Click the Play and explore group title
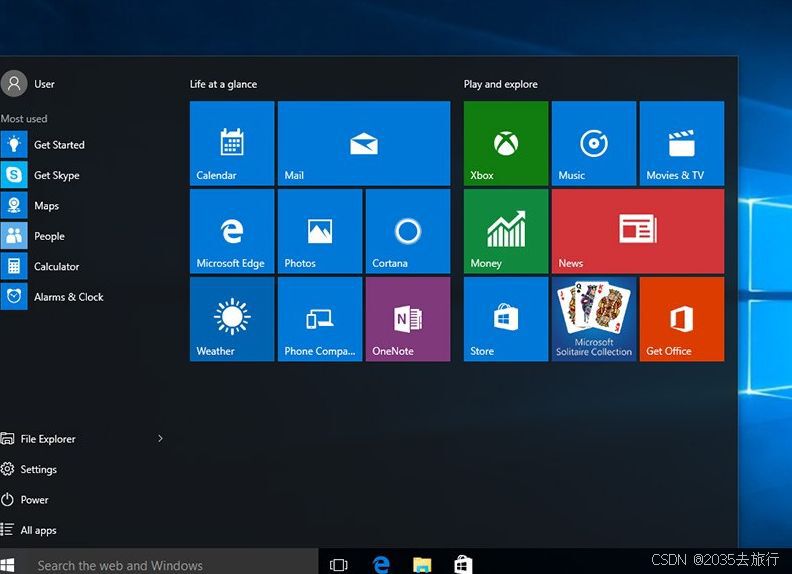The image size is (792, 574). coord(501,84)
